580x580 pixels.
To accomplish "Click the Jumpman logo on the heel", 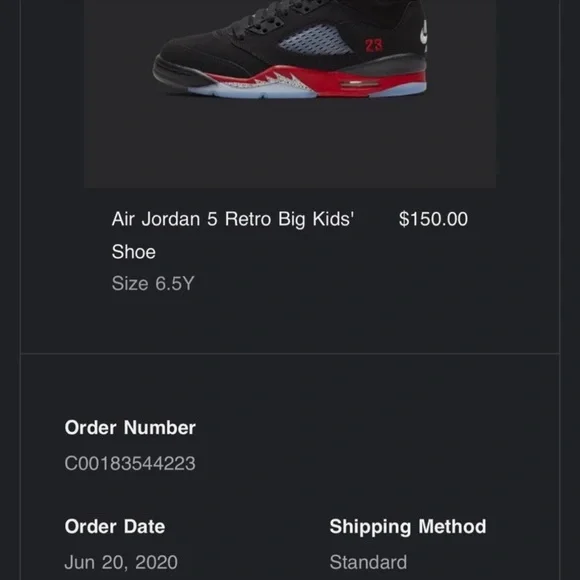I will click(424, 33).
